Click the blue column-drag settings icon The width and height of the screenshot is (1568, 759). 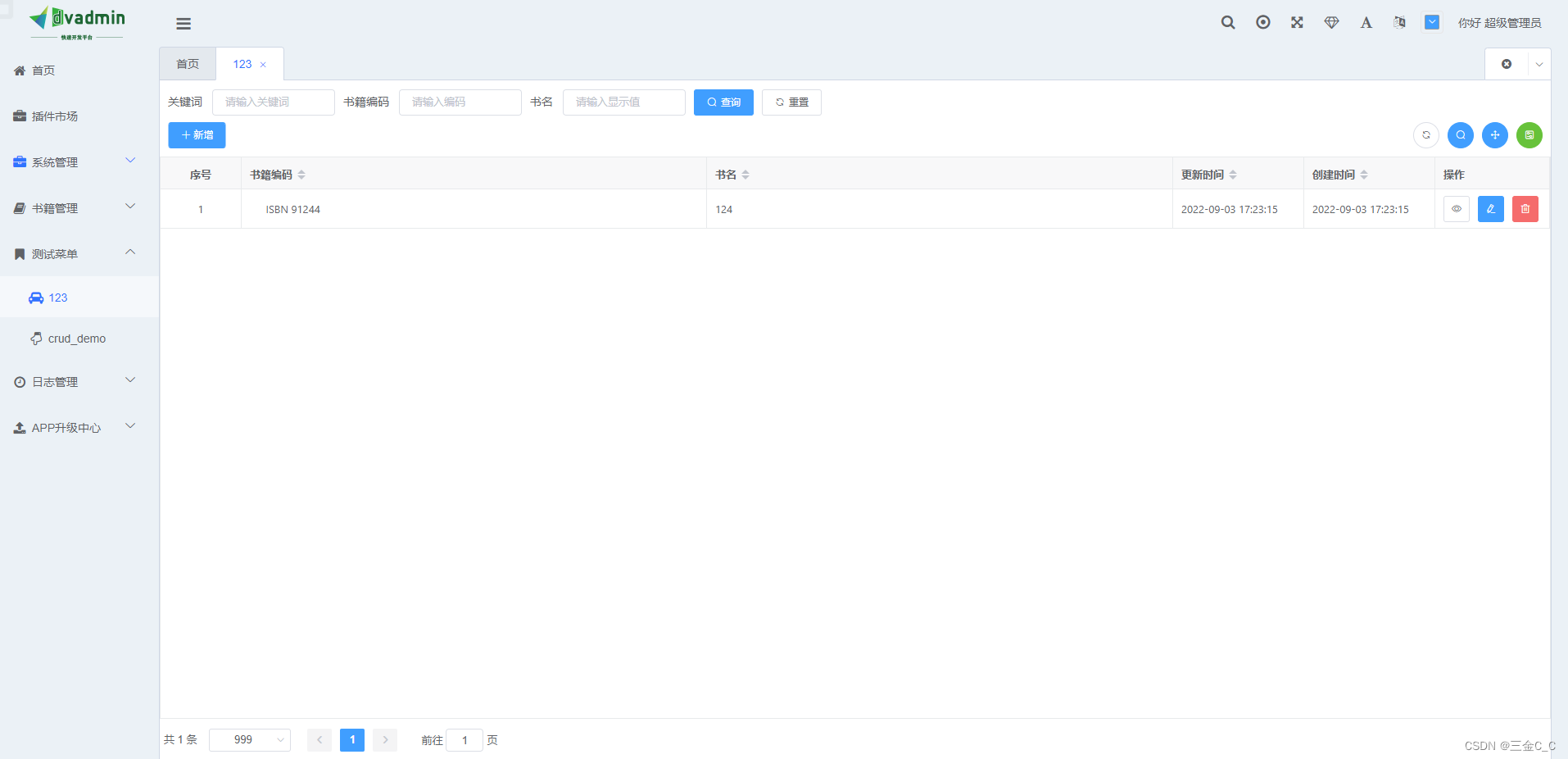click(x=1495, y=135)
